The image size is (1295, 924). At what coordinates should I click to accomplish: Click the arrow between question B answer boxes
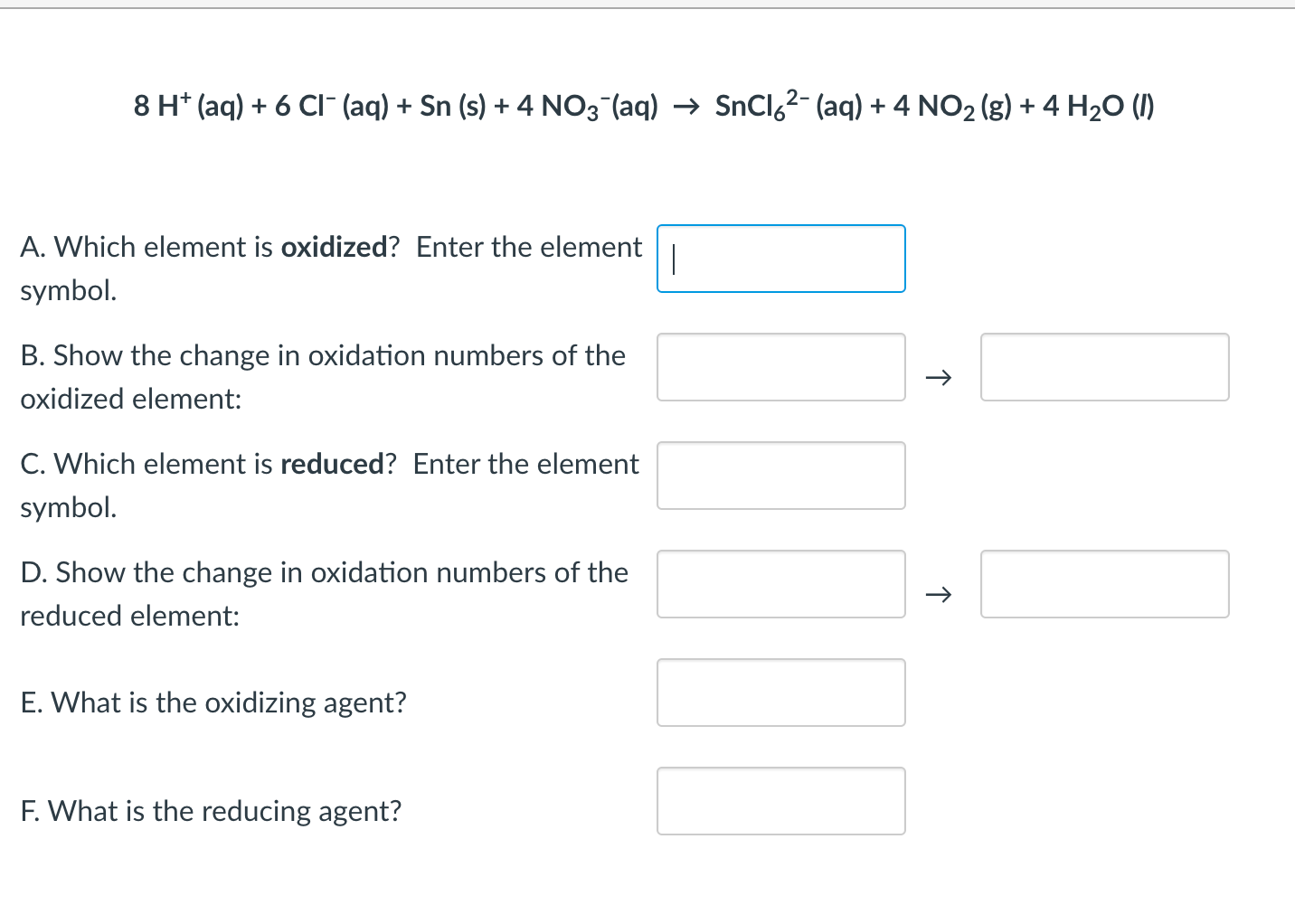[939, 376]
